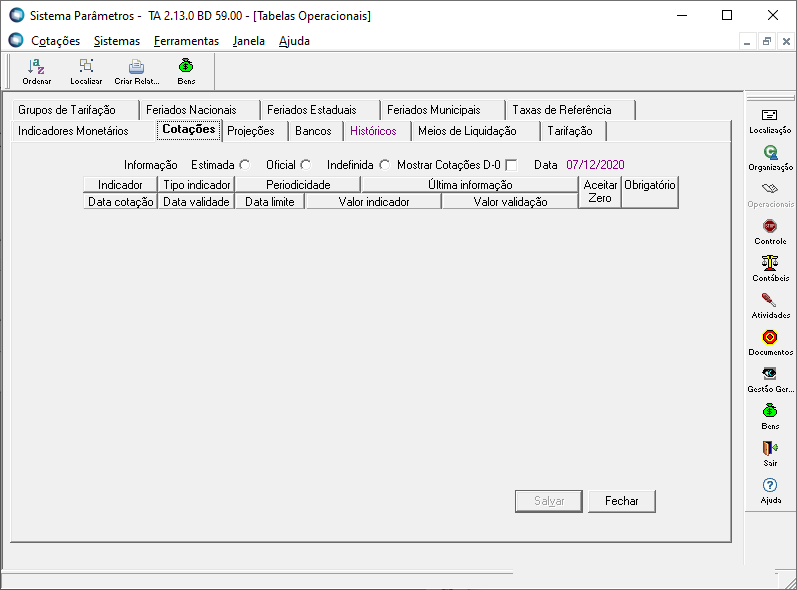The width and height of the screenshot is (797, 590).
Task: Click the application icon in the menu bar
Action: click(16, 40)
